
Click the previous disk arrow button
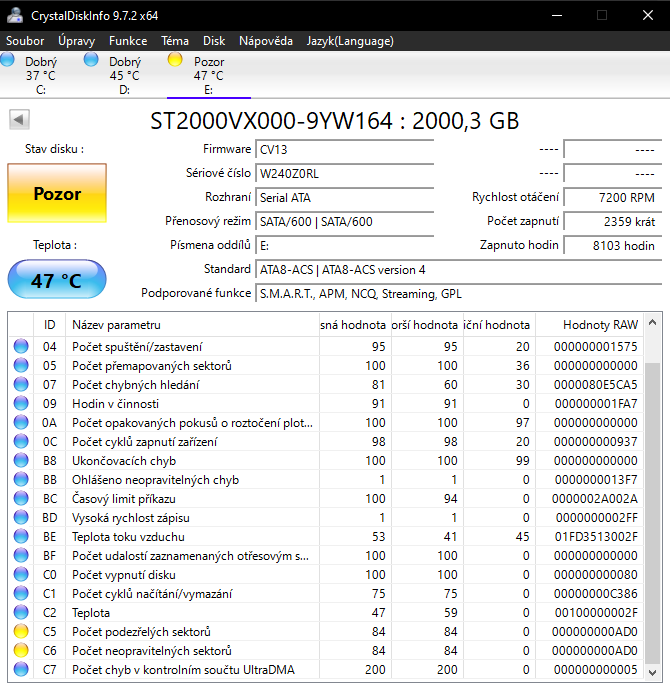[x=18, y=120]
